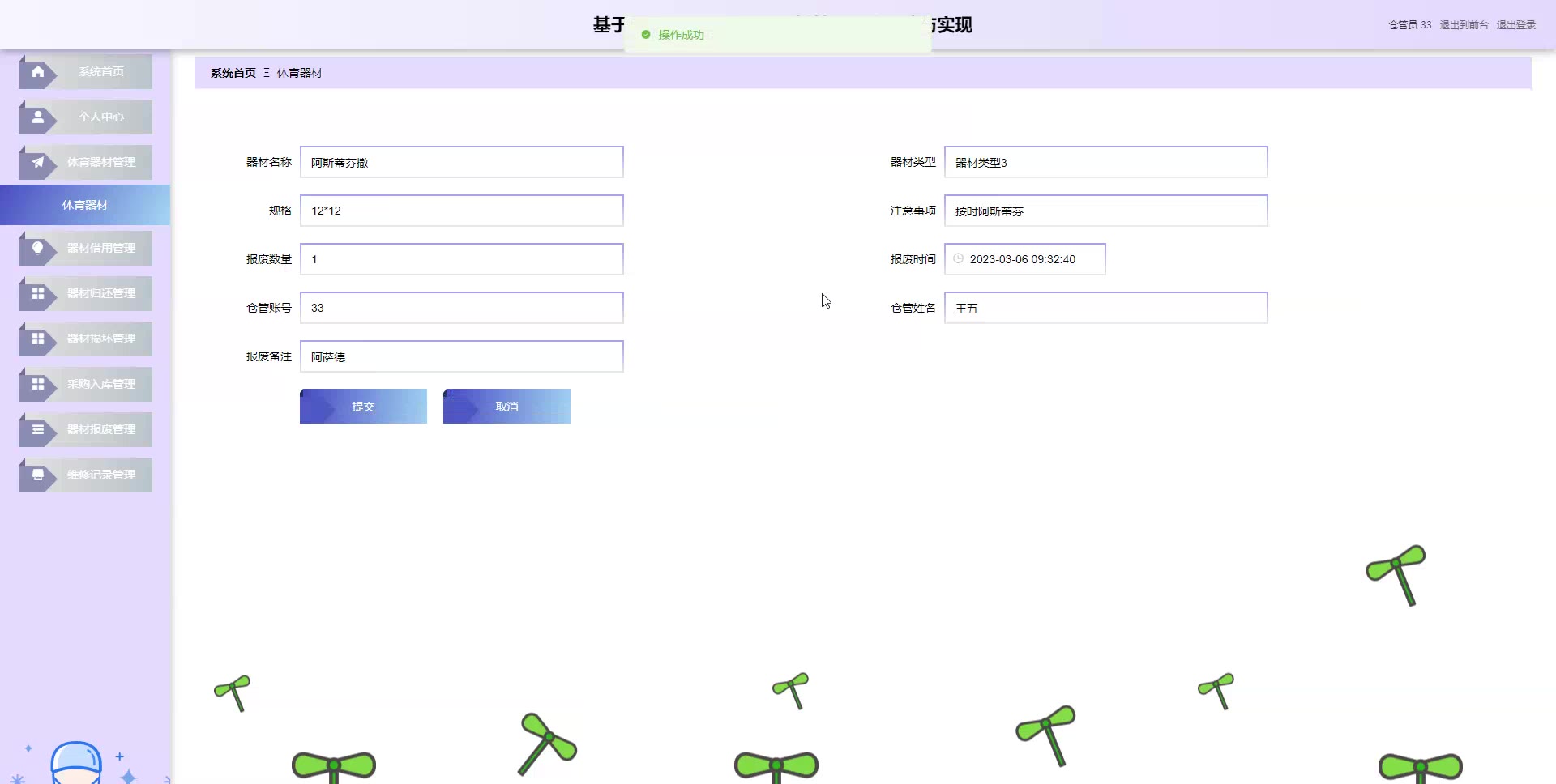Screen dimensions: 1556x784
Task: Click the 仓管姓名 field label
Action: [913, 308]
